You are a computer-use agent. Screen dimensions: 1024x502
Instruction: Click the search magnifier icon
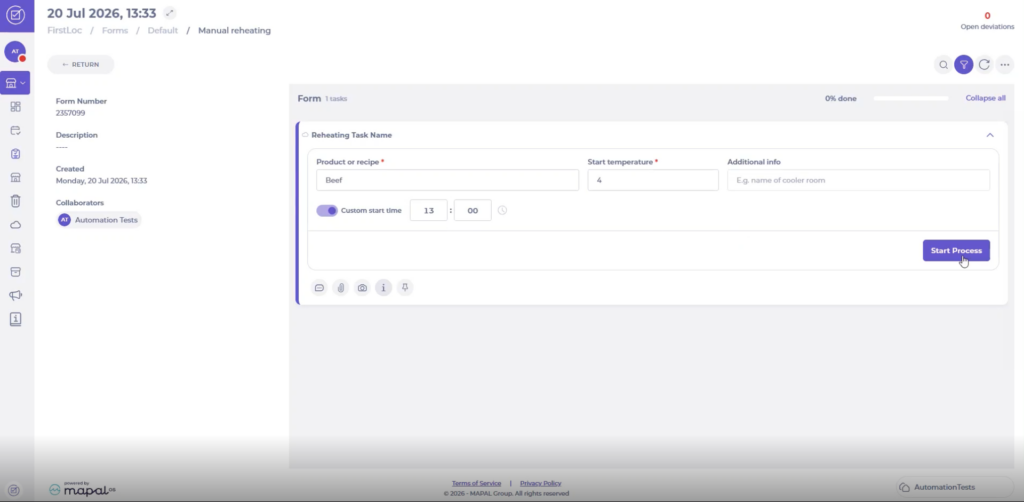(x=943, y=65)
